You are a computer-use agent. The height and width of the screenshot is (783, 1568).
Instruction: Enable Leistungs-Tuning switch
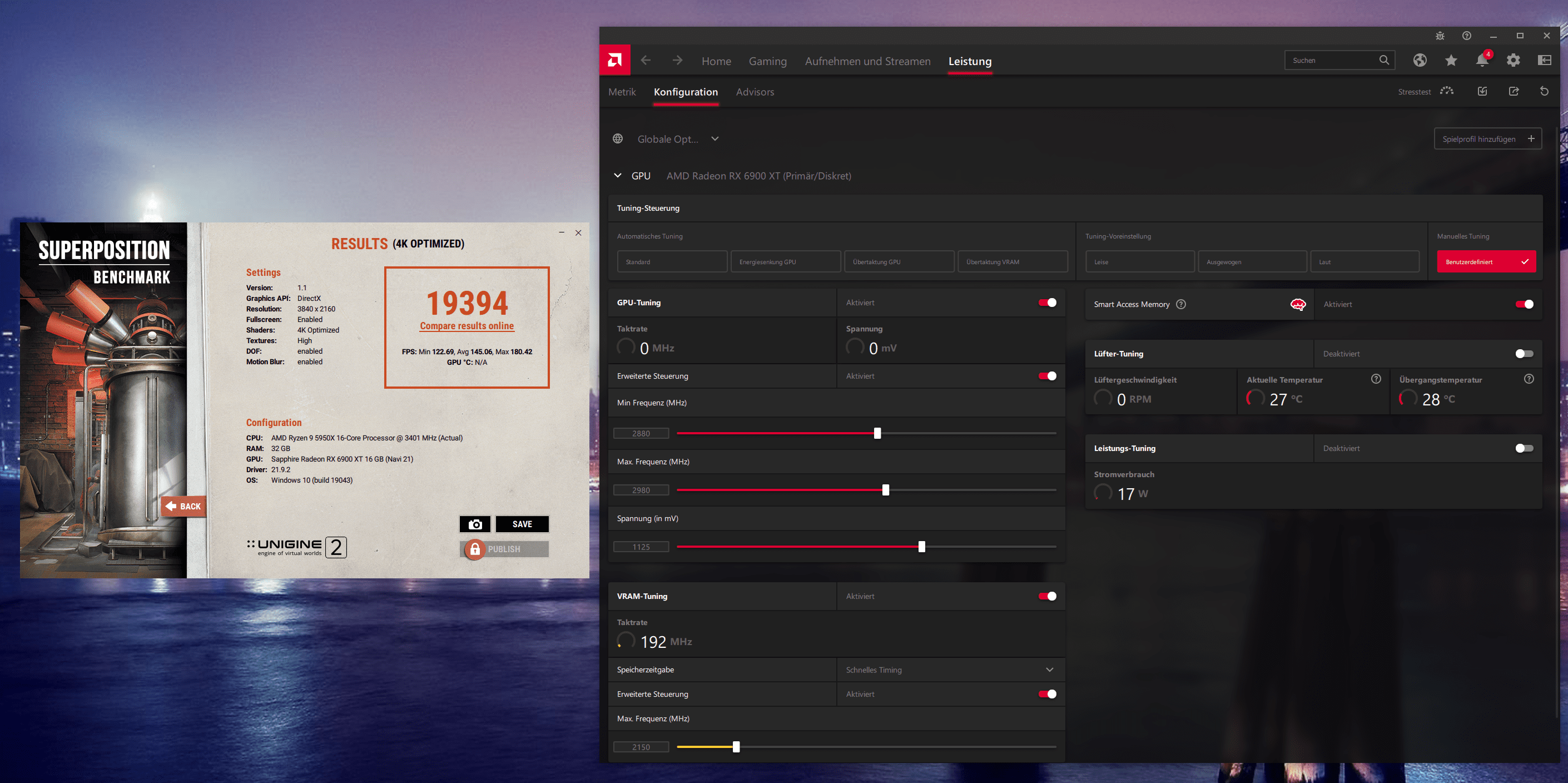pyautogui.click(x=1524, y=448)
